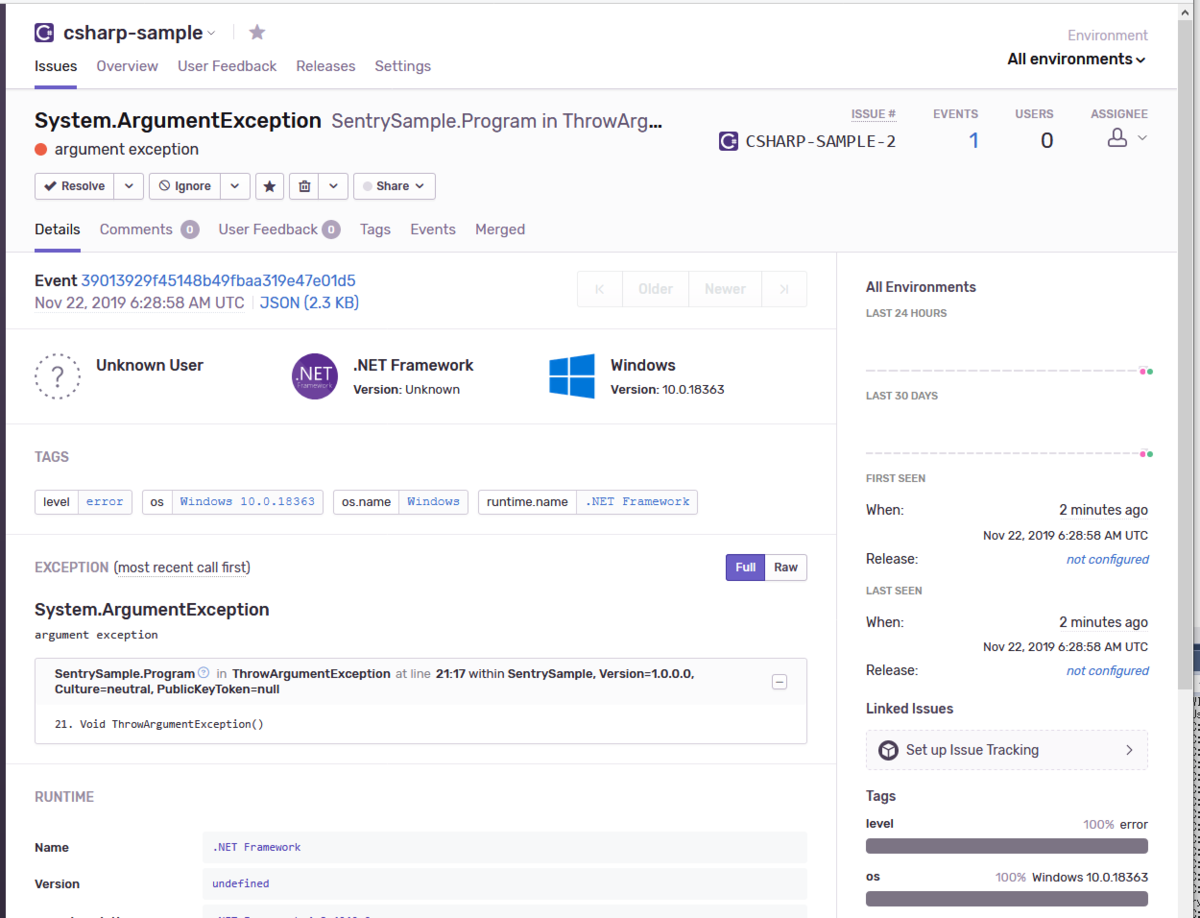This screenshot has height=918, width=1200.
Task: Click the Last 24 Hours event chart
Action: tap(1009, 351)
